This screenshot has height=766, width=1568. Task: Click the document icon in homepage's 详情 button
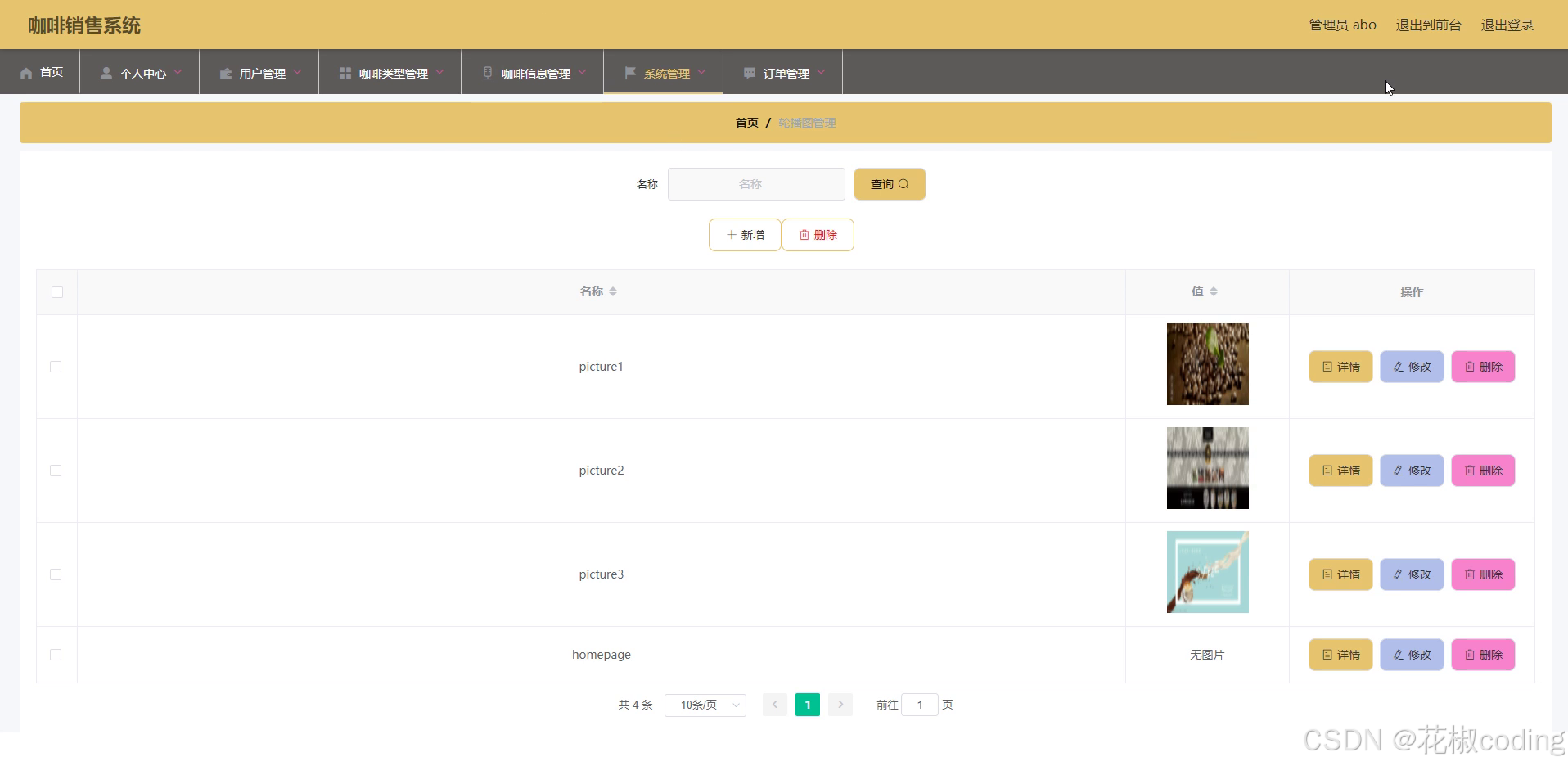1327,655
